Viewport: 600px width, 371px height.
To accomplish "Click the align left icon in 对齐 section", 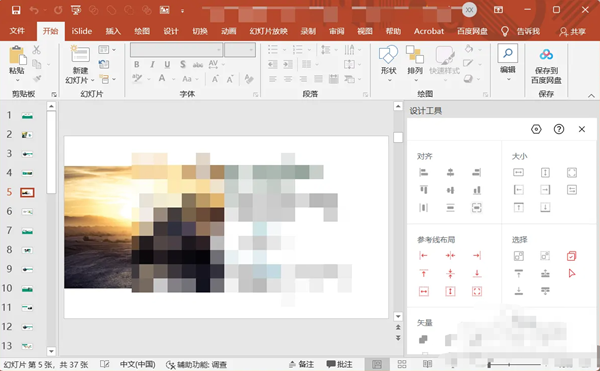I will pyautogui.click(x=424, y=172).
